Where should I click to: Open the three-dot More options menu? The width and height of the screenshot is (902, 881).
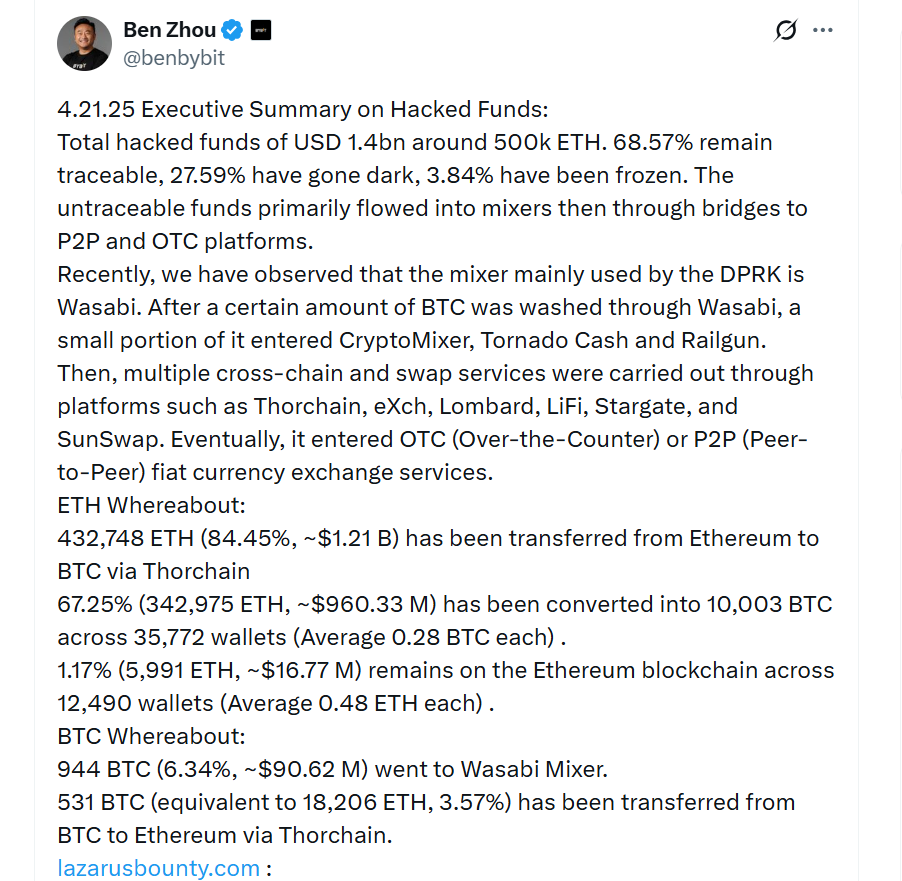(x=823, y=30)
